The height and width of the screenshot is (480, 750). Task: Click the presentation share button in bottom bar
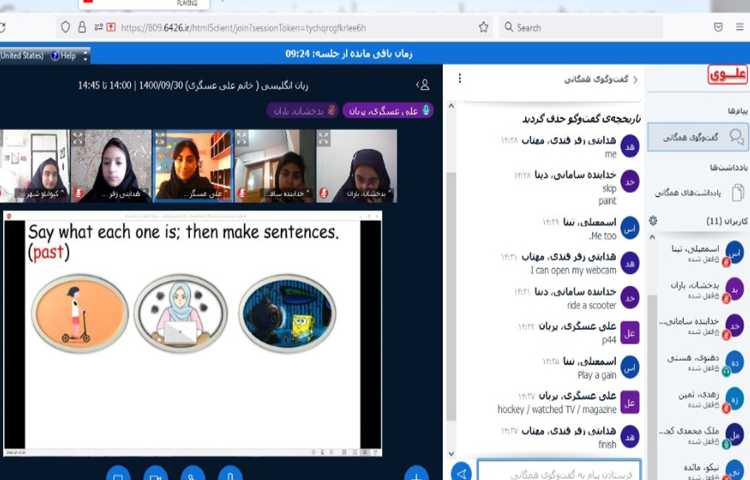[119, 474]
